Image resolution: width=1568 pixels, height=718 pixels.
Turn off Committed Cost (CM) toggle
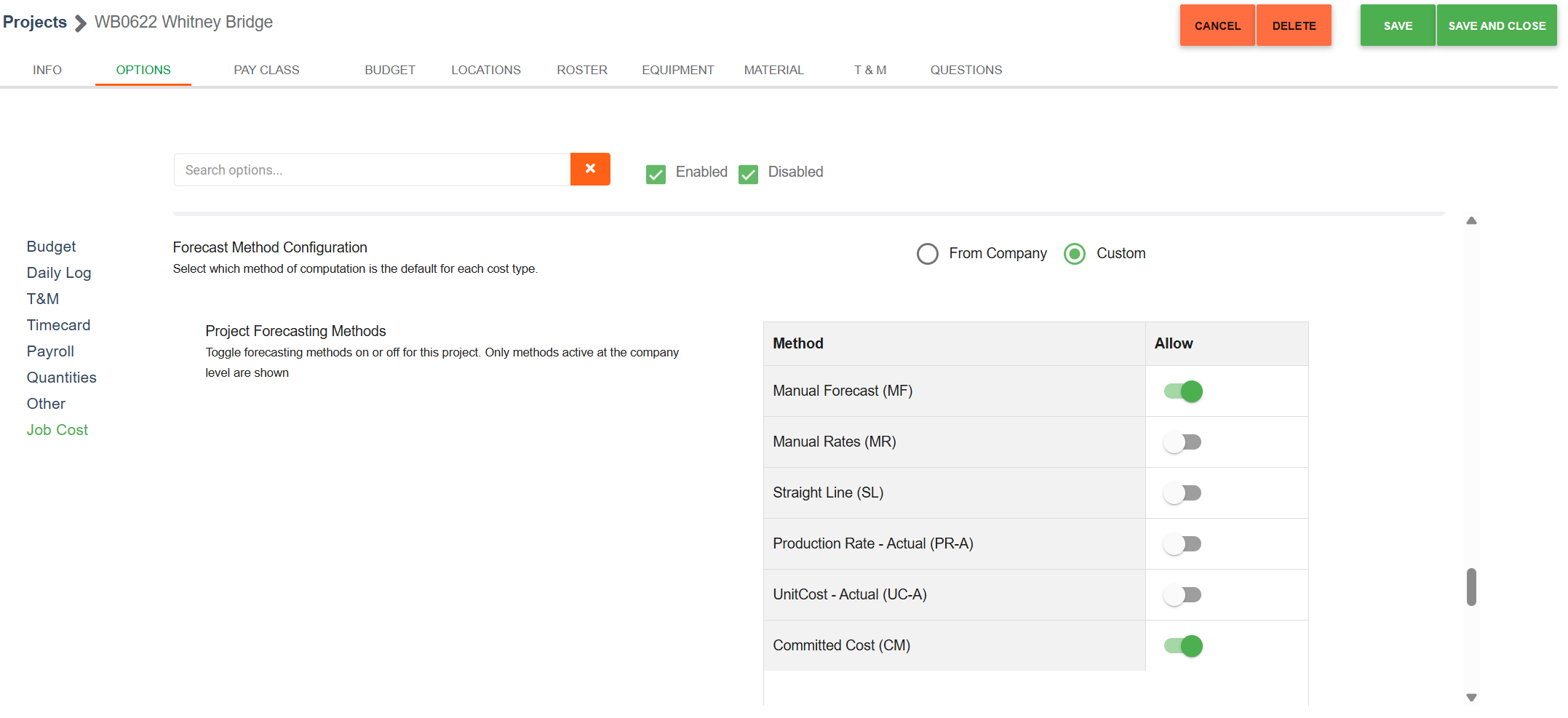(1182, 646)
